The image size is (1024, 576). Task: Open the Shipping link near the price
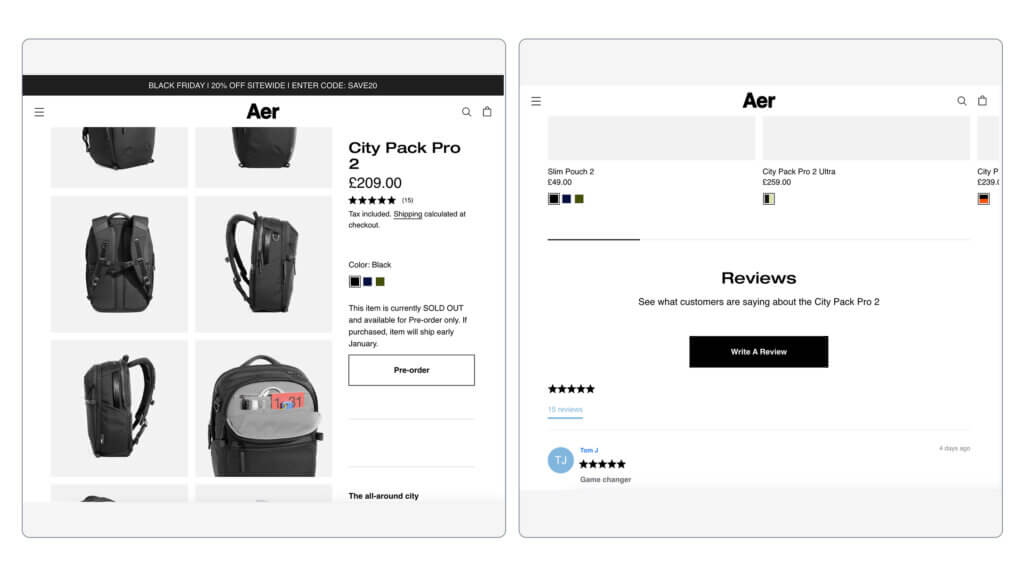[408, 214]
